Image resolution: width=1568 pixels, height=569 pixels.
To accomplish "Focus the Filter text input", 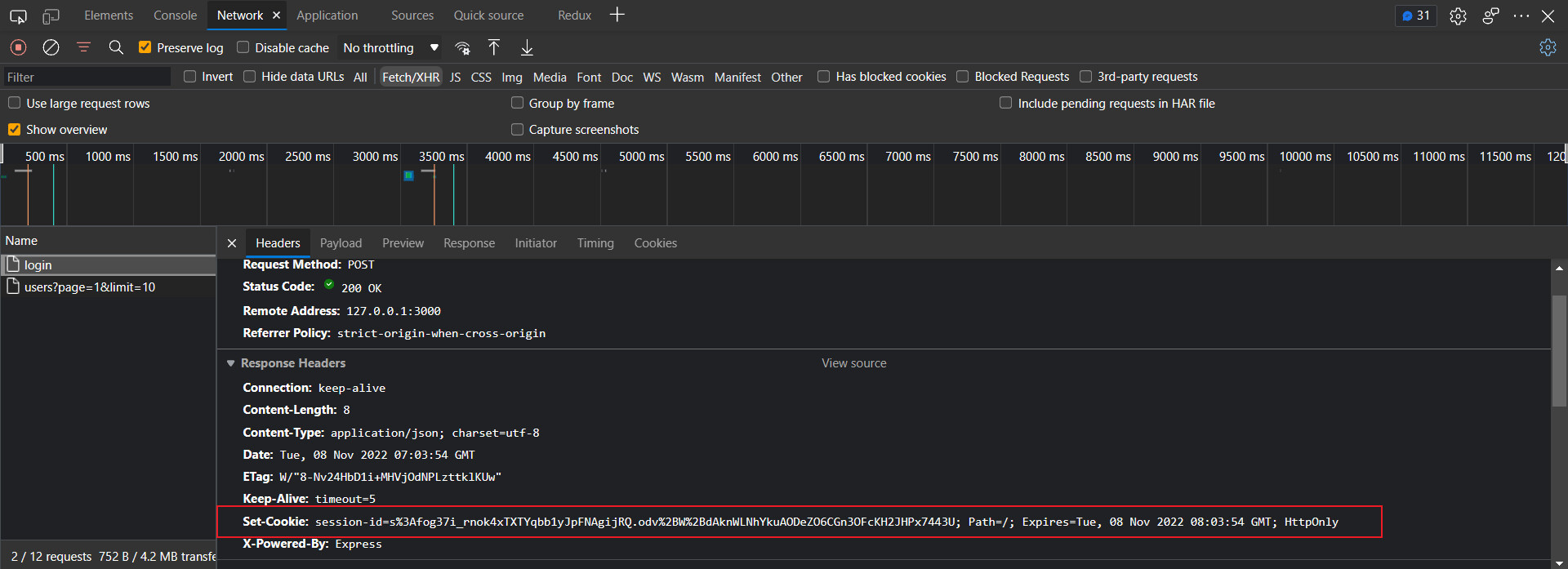I will coord(87,78).
